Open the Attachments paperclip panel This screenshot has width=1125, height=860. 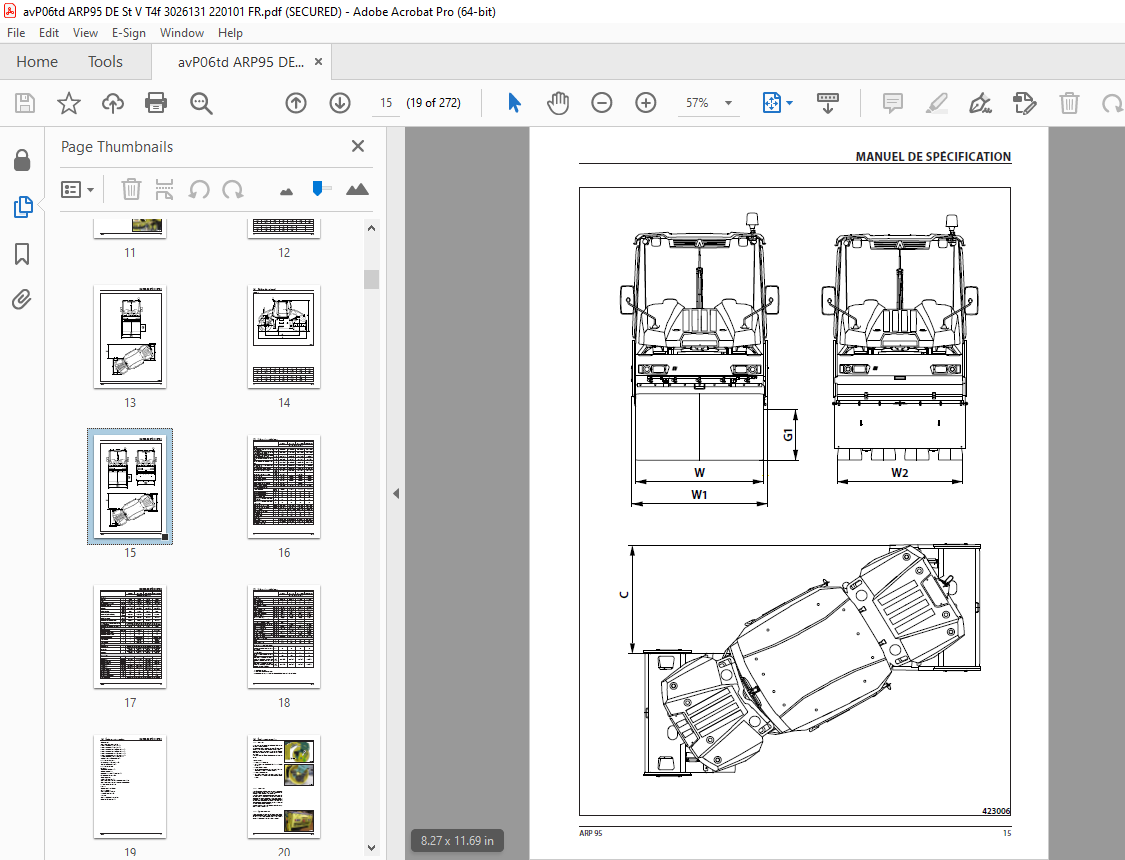[x=22, y=299]
